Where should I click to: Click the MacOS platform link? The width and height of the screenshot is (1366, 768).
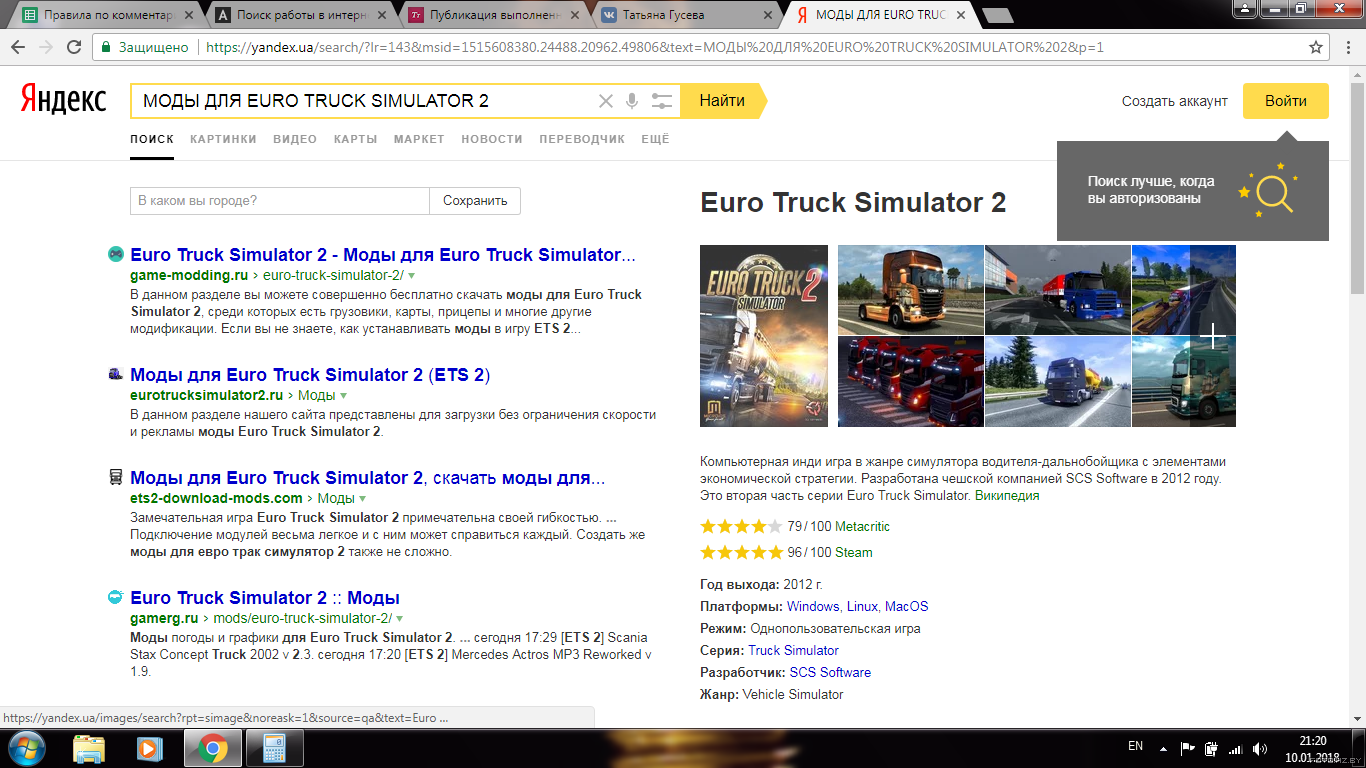tap(906, 606)
